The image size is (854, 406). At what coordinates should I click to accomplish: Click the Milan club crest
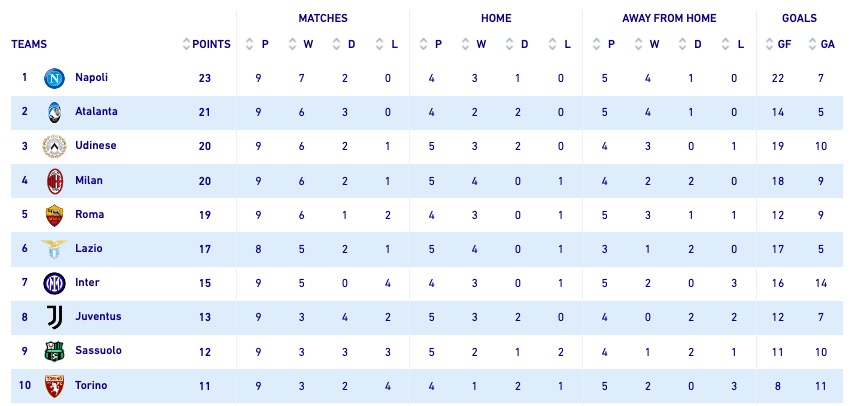(54, 181)
